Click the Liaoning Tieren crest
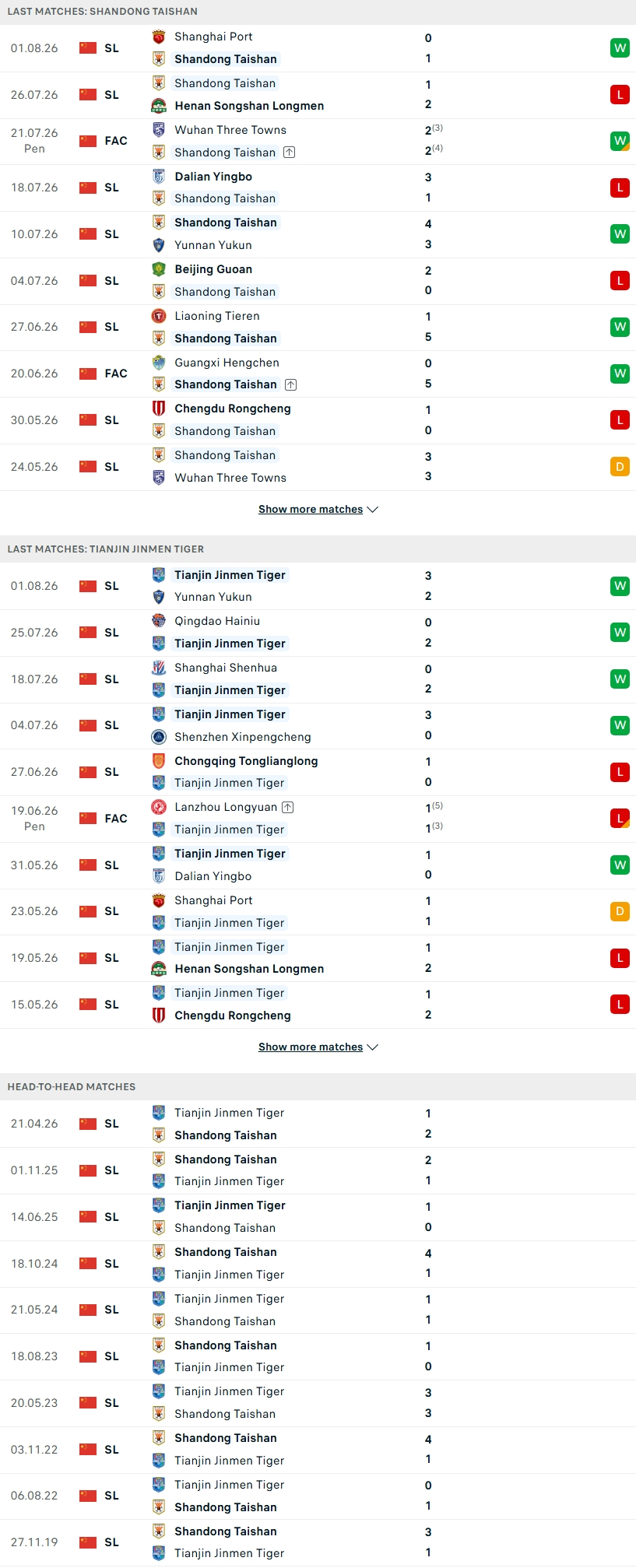 [x=159, y=316]
